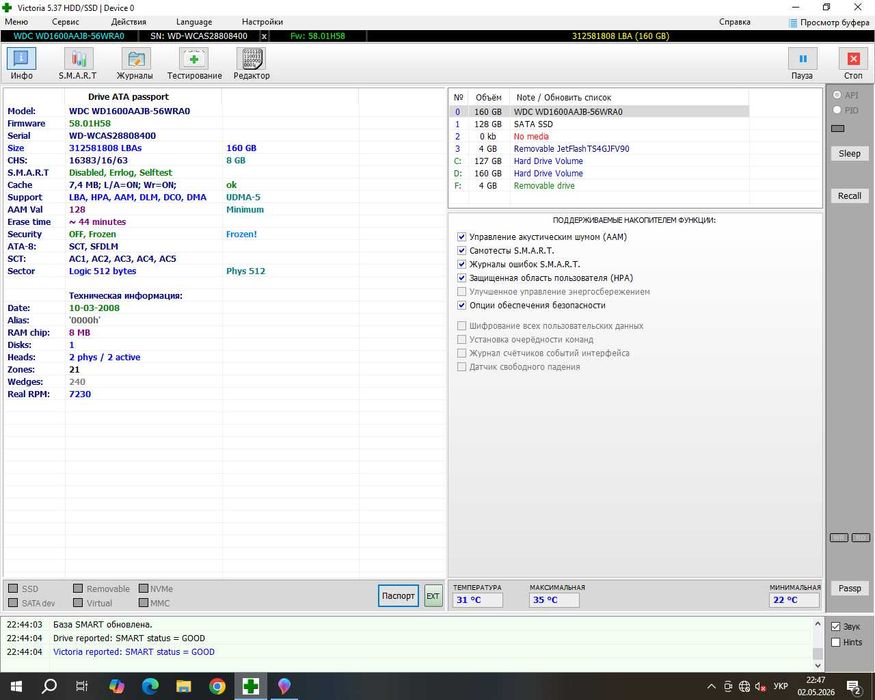Open the Сервис menu

[65, 22]
